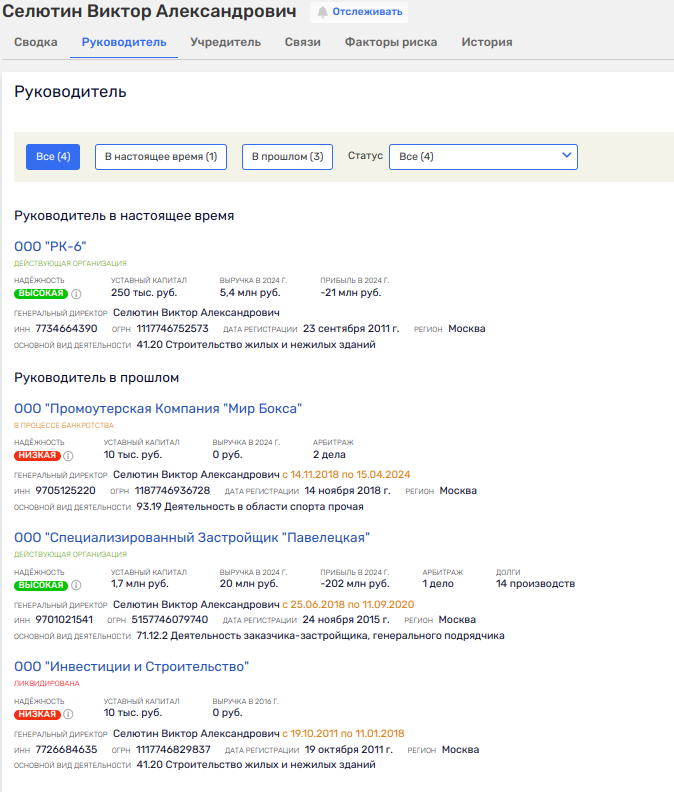Click INN value 7726684635

(66, 750)
